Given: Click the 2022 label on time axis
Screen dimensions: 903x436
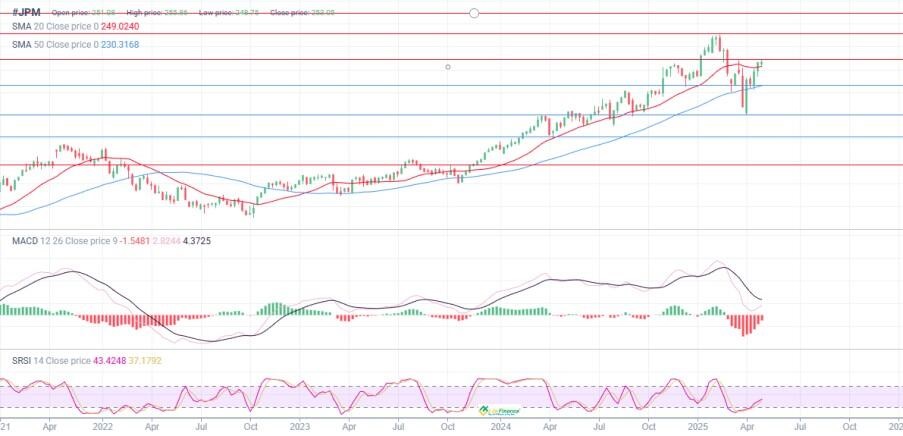Looking at the screenshot, I should 103,427.
